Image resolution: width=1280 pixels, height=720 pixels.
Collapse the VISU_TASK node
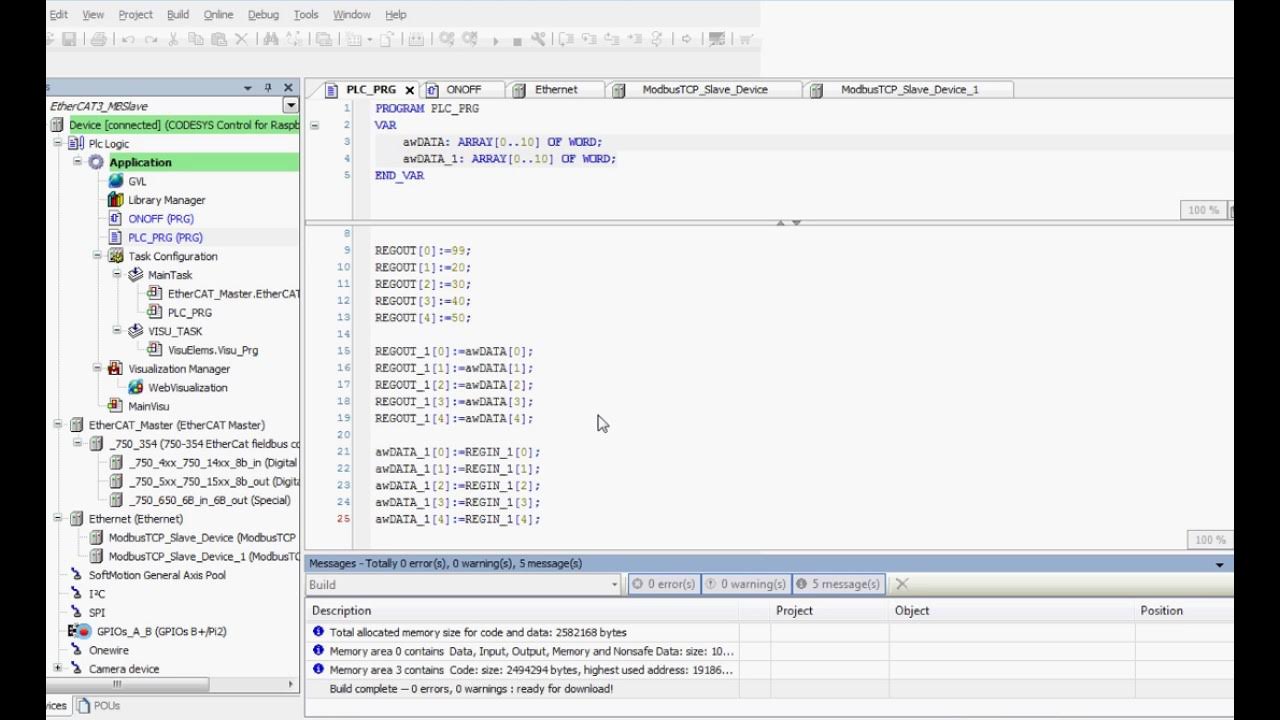pyautogui.click(x=117, y=331)
